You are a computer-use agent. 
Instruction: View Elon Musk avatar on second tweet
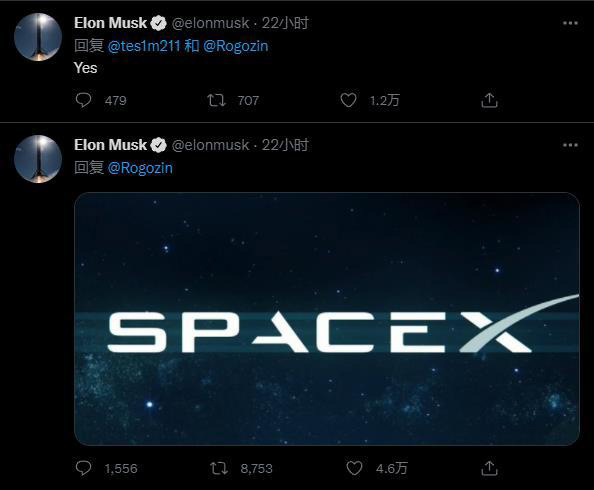point(38,159)
